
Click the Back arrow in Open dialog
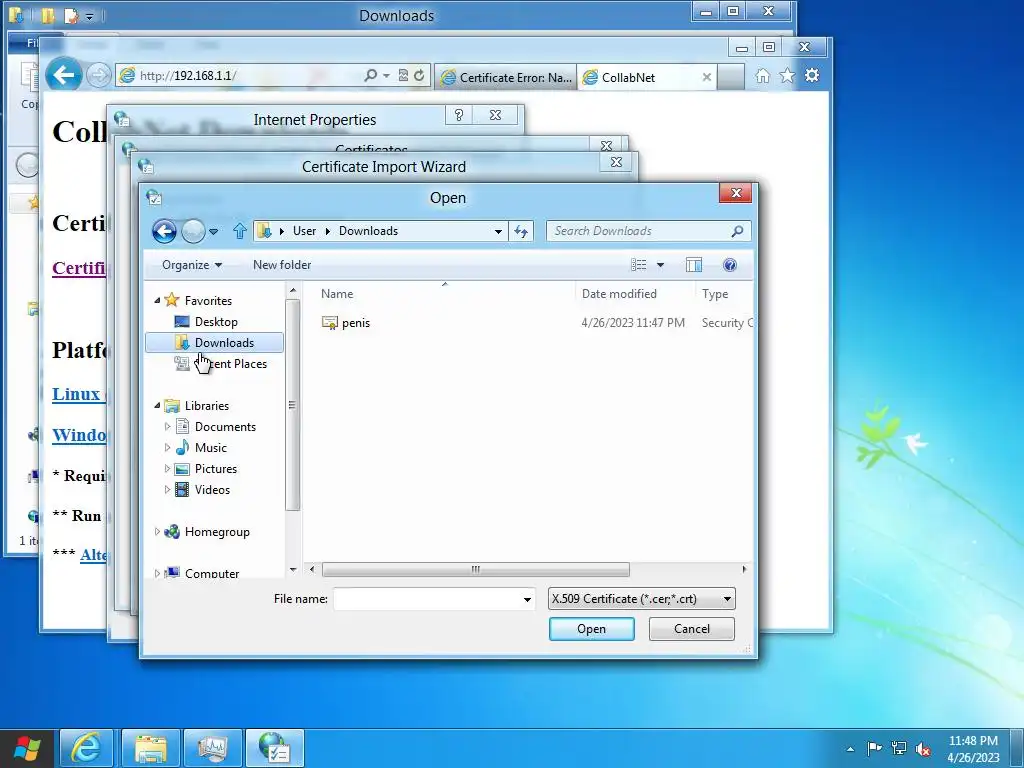[164, 231]
